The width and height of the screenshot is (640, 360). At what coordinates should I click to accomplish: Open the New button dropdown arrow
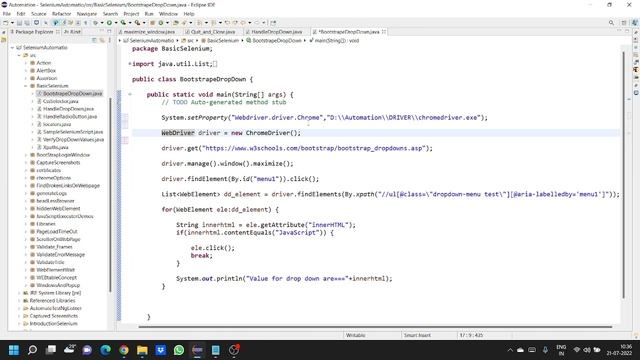(12, 23)
